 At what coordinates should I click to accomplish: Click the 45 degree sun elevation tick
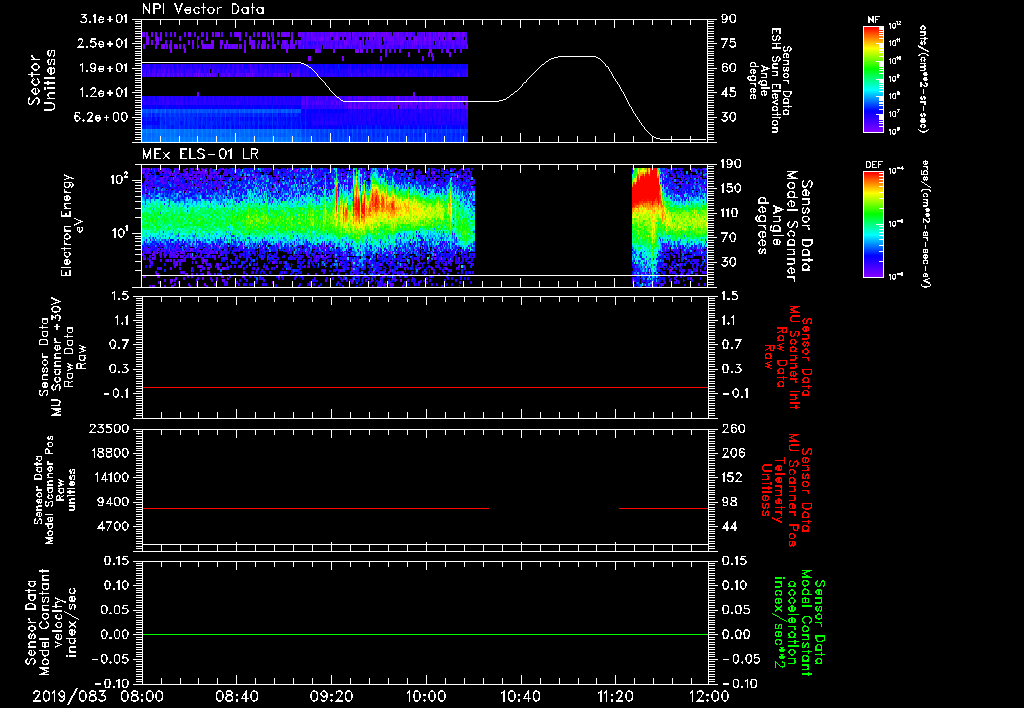[x=729, y=93]
